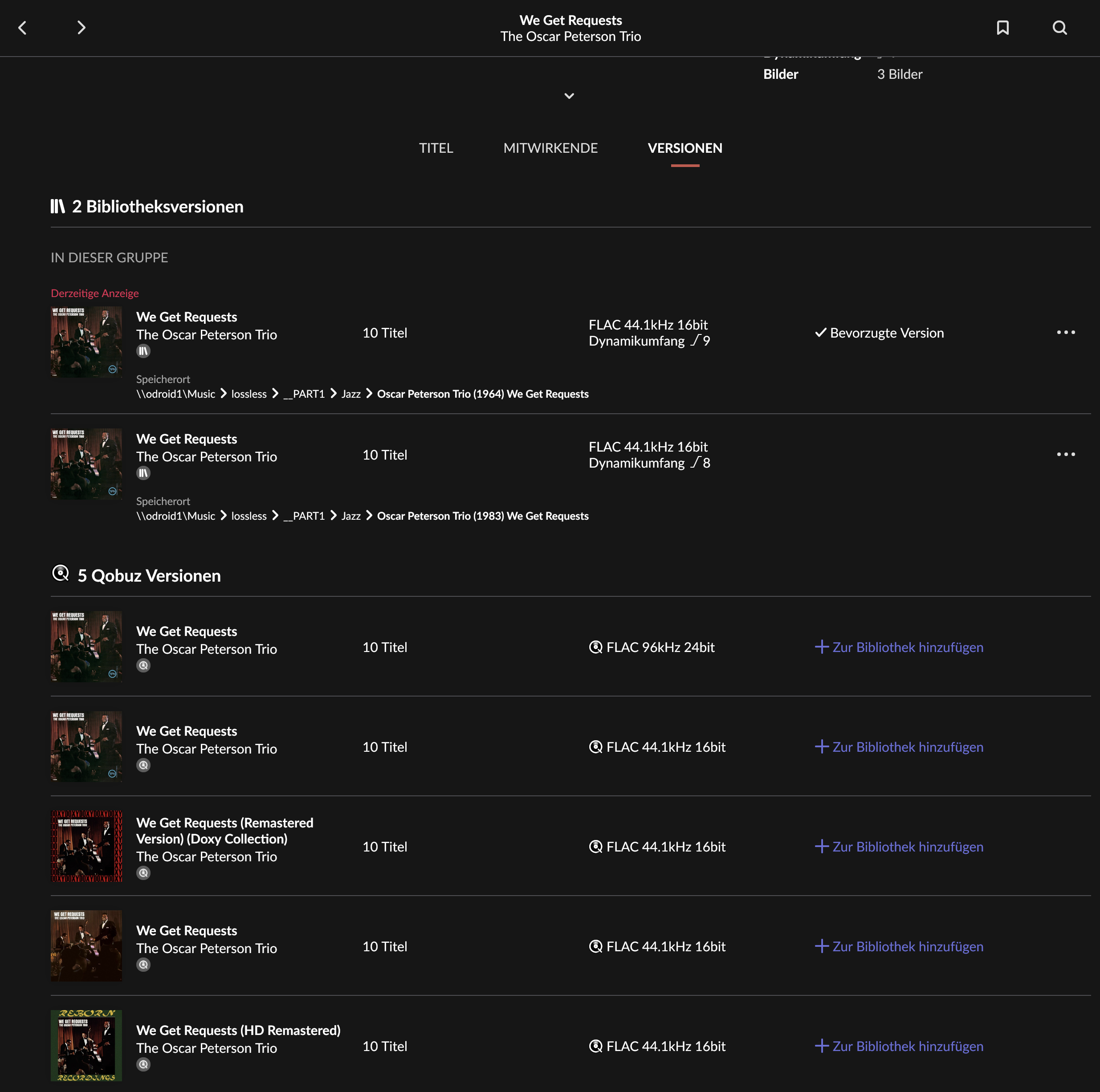Go forward with the right arrow
This screenshot has width=1100, height=1092.
click(x=81, y=27)
